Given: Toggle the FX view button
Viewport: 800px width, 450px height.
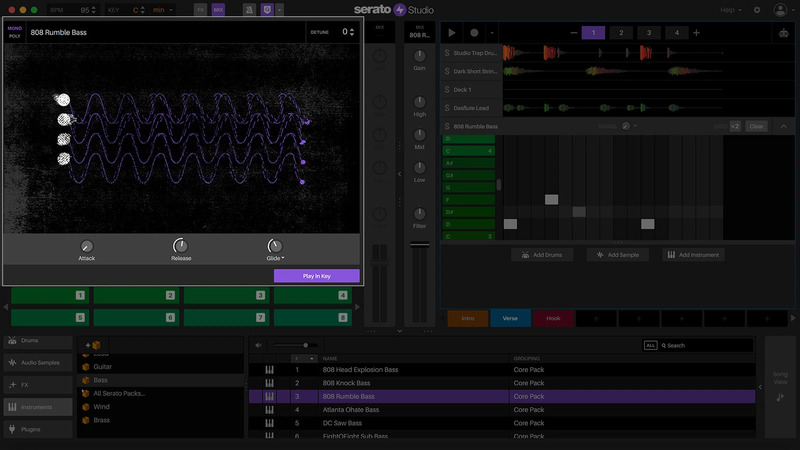Looking at the screenshot, I should (x=200, y=10).
